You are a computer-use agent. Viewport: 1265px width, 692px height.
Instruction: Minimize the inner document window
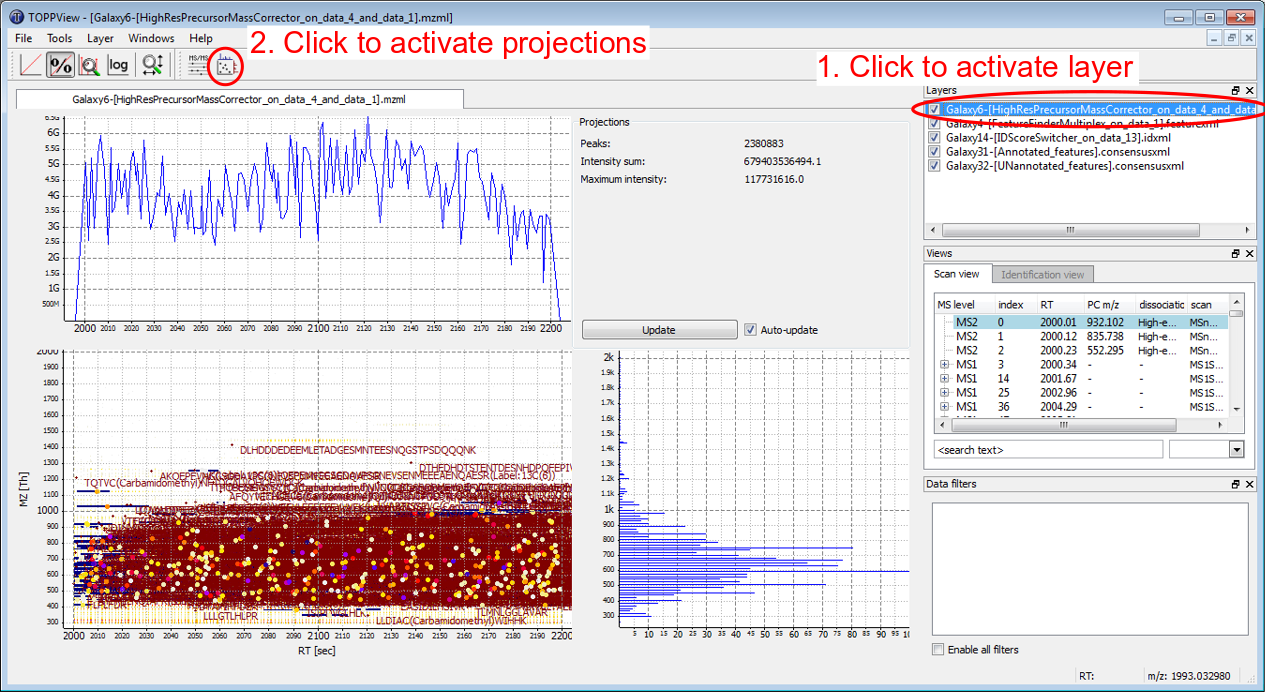pyautogui.click(x=1215, y=38)
